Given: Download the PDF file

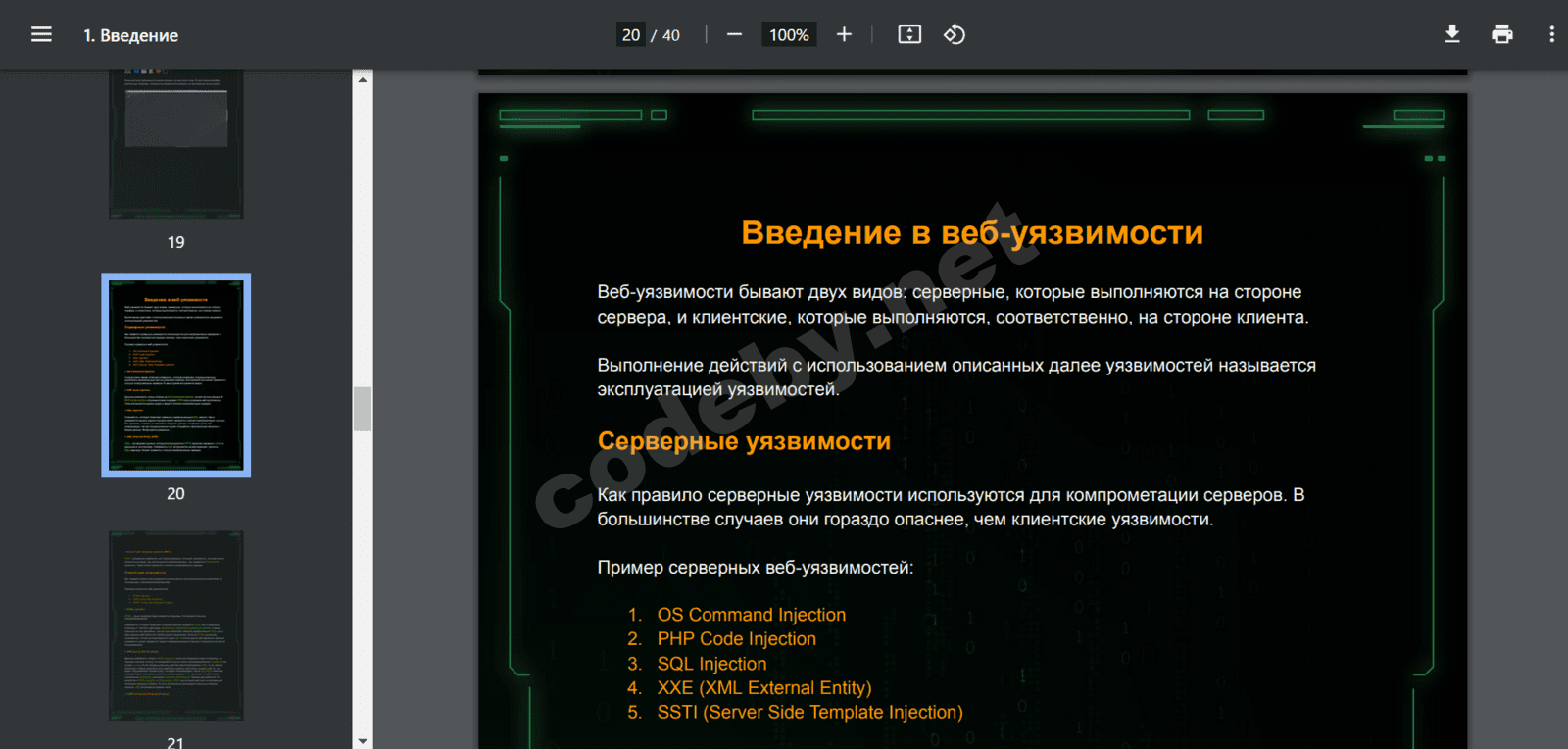Looking at the screenshot, I should [x=1452, y=35].
